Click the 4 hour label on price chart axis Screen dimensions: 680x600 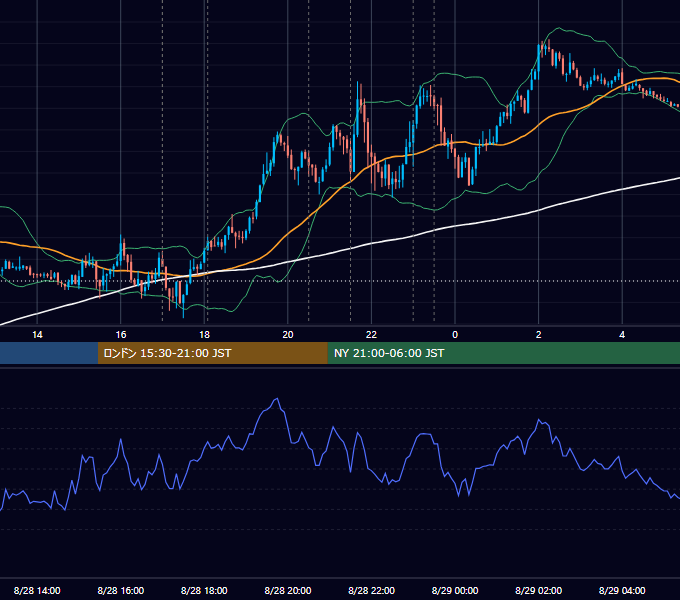tap(622, 335)
